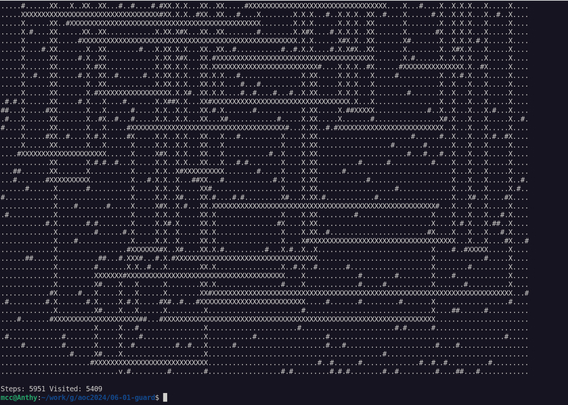
Task: Click the "Steps: 5951" output text
Action: (23, 389)
